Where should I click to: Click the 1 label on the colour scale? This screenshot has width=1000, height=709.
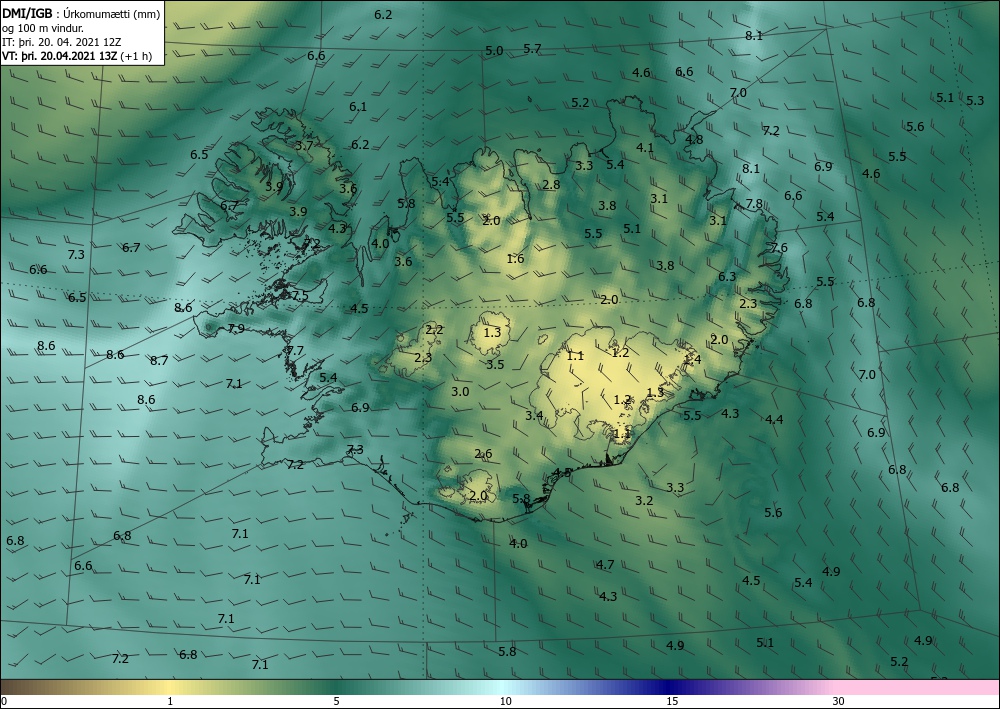pyautogui.click(x=170, y=702)
